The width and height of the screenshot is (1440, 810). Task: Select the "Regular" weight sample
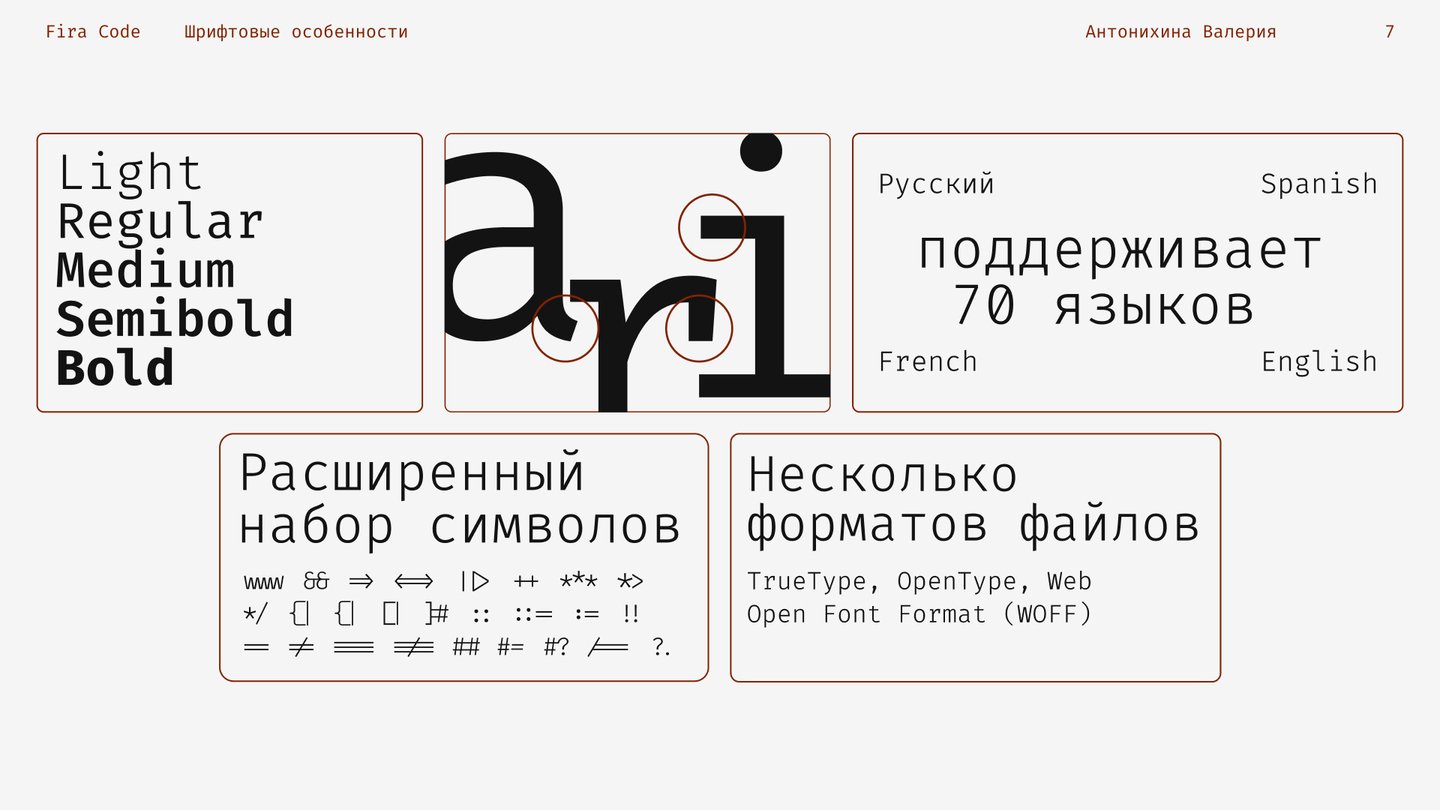click(x=160, y=222)
